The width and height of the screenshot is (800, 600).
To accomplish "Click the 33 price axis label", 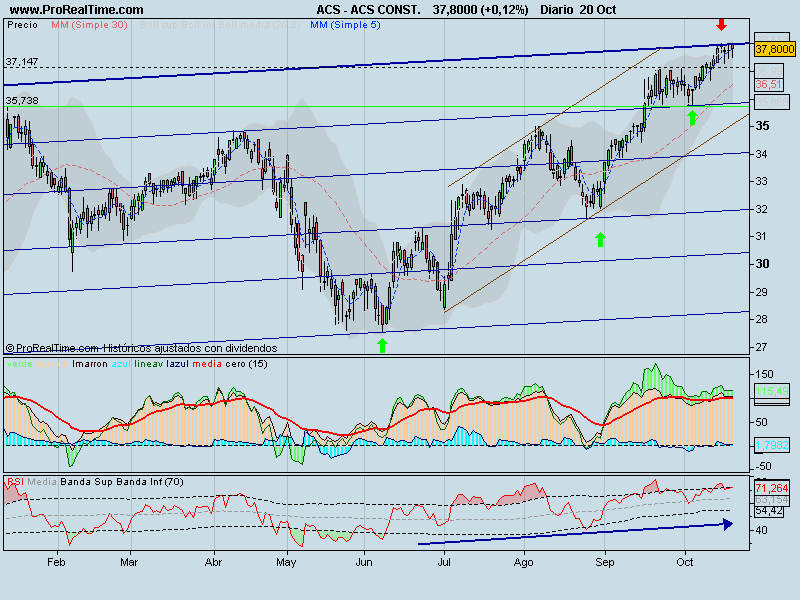I will [761, 181].
